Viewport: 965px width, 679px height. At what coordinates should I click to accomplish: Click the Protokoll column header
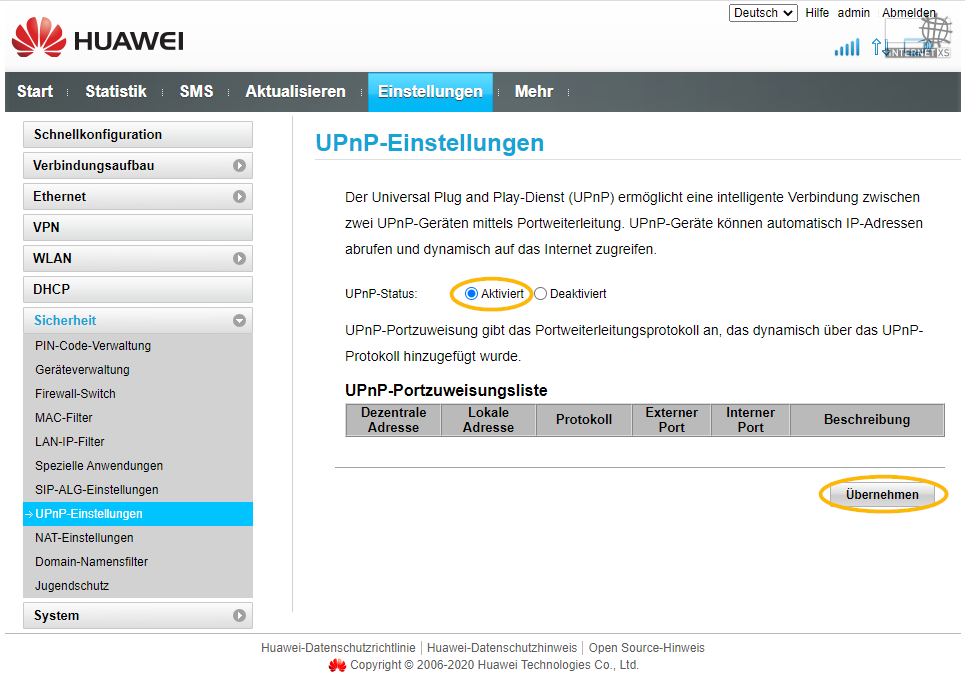[x=584, y=420]
